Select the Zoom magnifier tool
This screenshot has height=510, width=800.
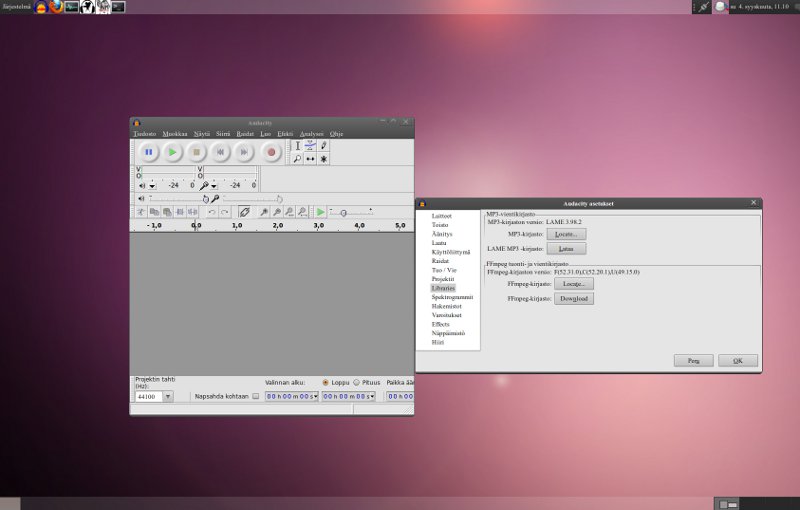(297, 159)
